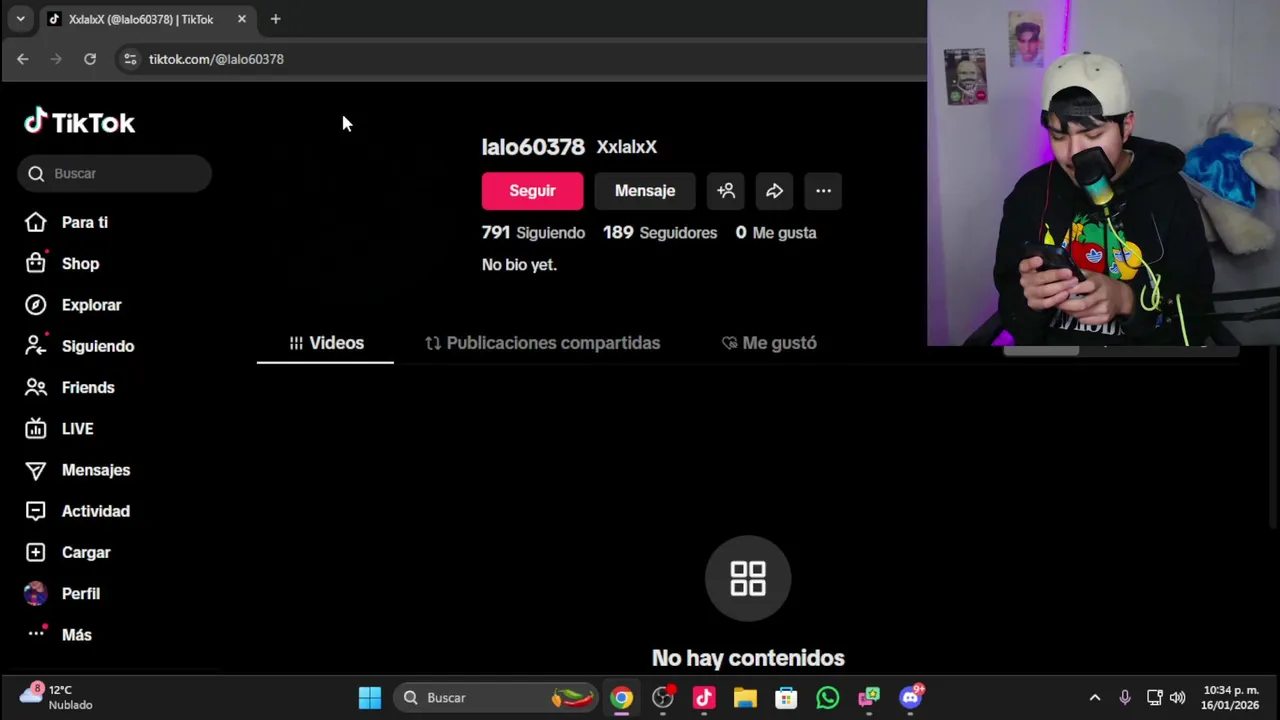Click the webcam overlay scrollbar thumb
Screen dimensions: 1280x720
(x=1041, y=350)
